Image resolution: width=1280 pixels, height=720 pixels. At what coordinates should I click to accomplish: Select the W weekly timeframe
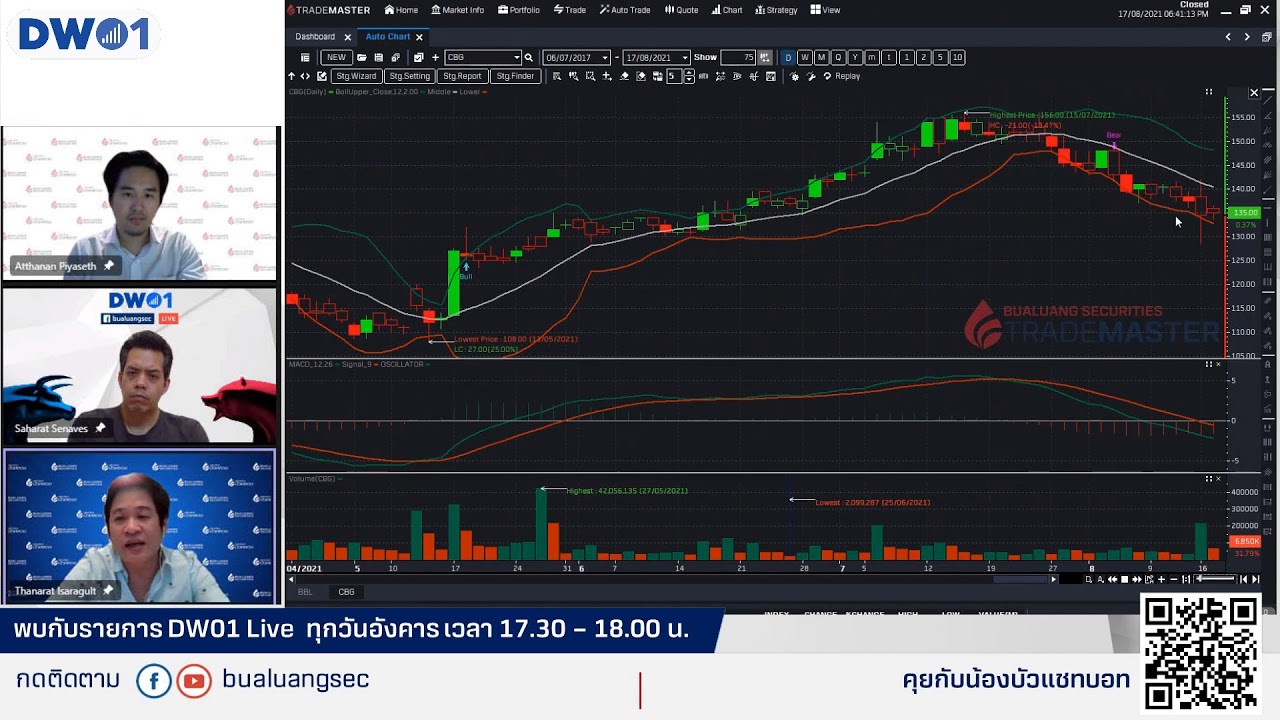(805, 57)
